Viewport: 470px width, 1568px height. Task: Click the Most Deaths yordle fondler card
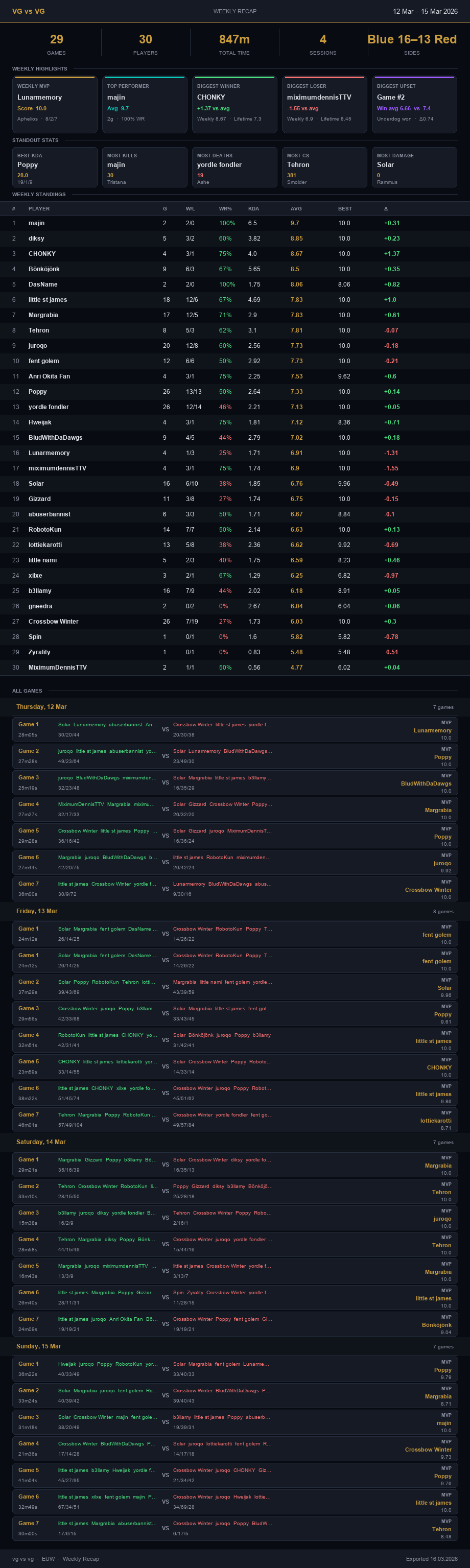click(x=234, y=168)
